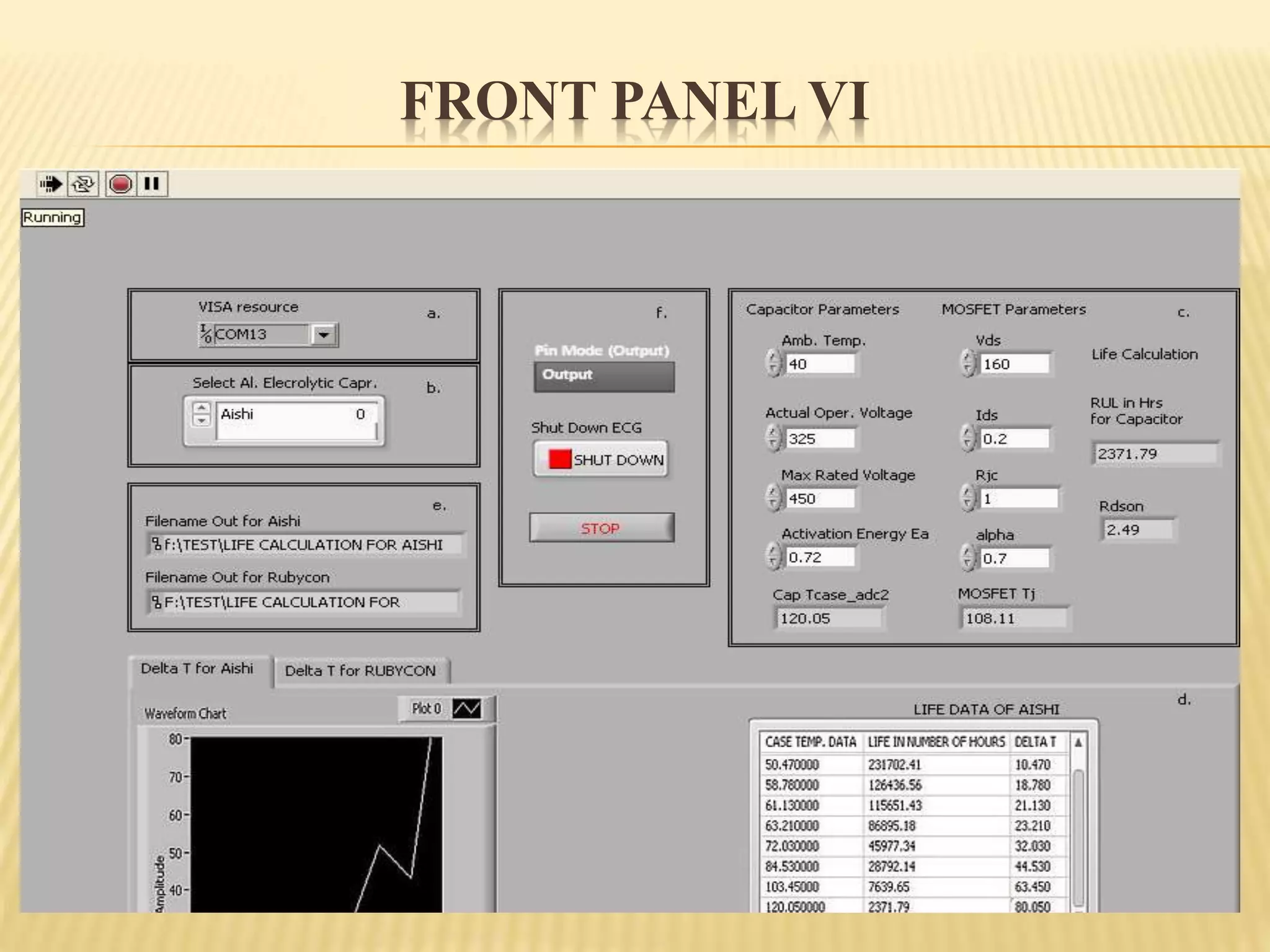The image size is (1270, 952).
Task: Click the Vds value field 160
Action: click(x=1015, y=364)
